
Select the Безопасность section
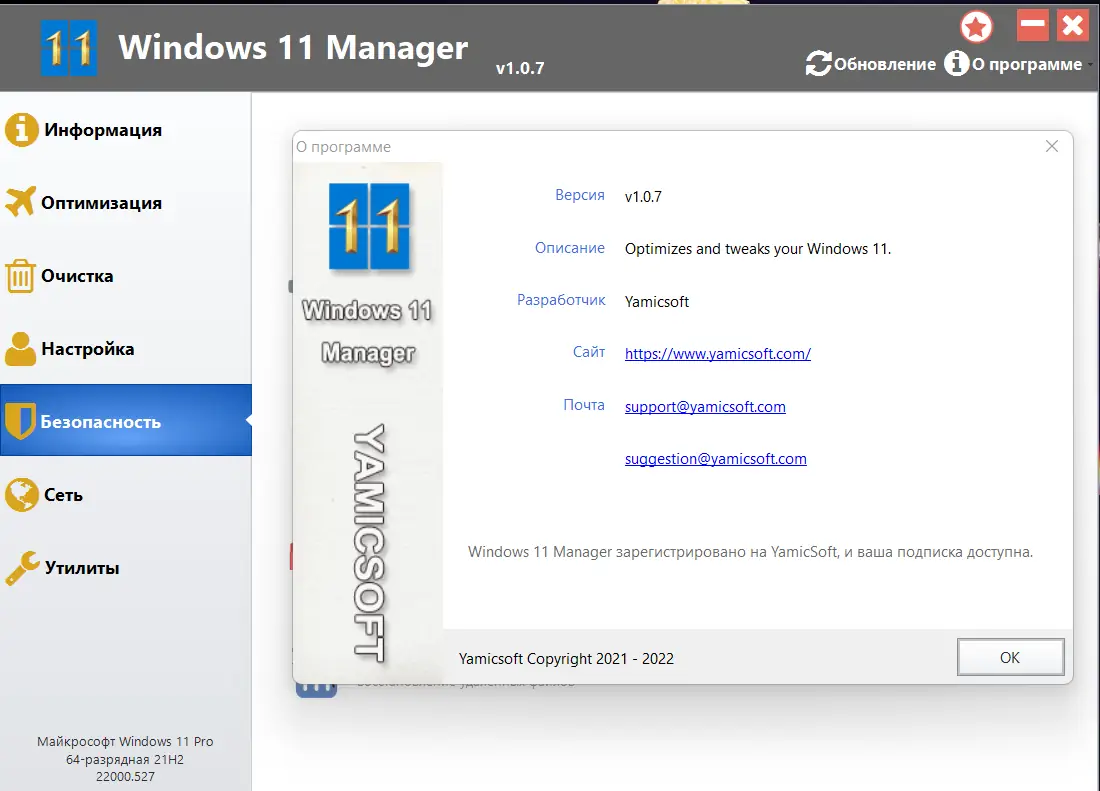tap(126, 421)
